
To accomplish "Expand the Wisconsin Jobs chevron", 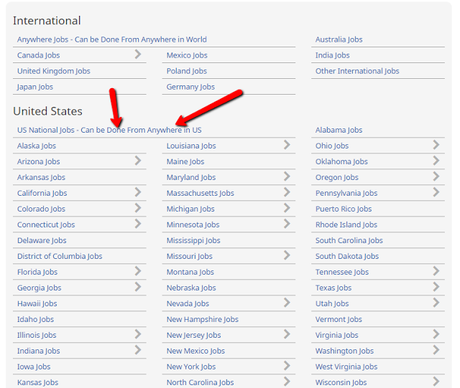I will pyautogui.click(x=436, y=382).
